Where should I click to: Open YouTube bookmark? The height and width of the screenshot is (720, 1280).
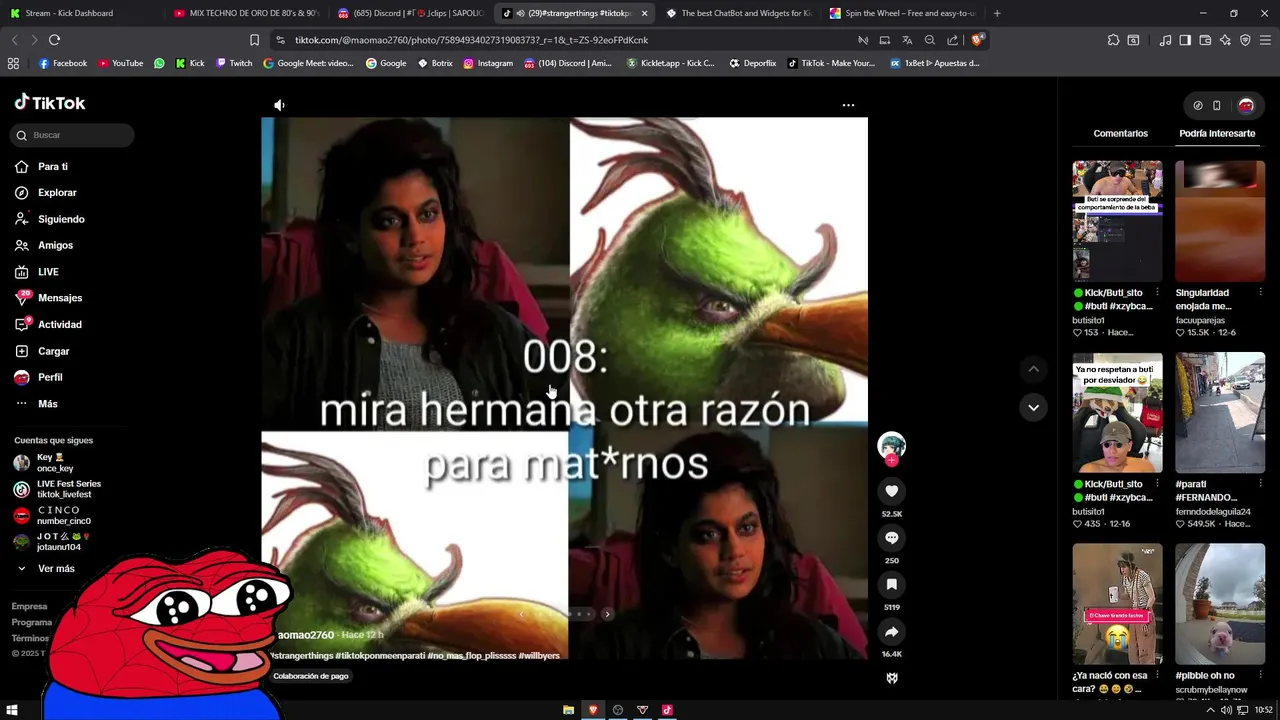coord(120,63)
